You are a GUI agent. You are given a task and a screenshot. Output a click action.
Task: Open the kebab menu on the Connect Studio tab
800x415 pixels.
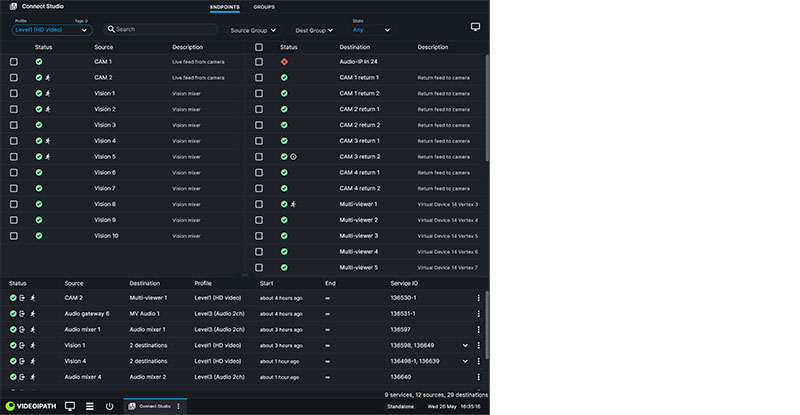tap(179, 406)
